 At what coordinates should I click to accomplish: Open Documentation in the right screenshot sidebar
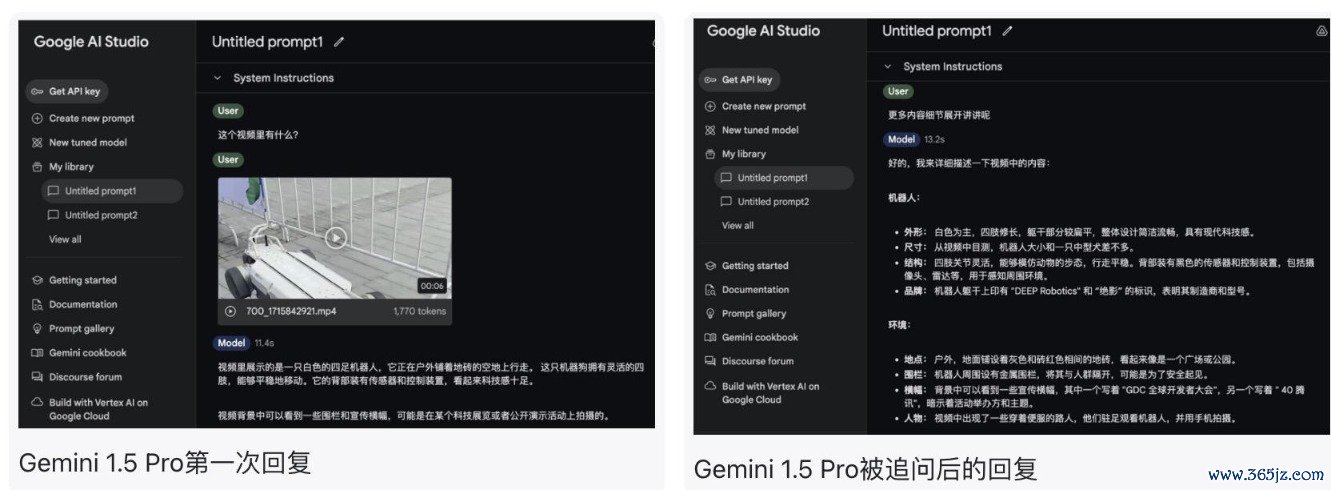point(746,290)
